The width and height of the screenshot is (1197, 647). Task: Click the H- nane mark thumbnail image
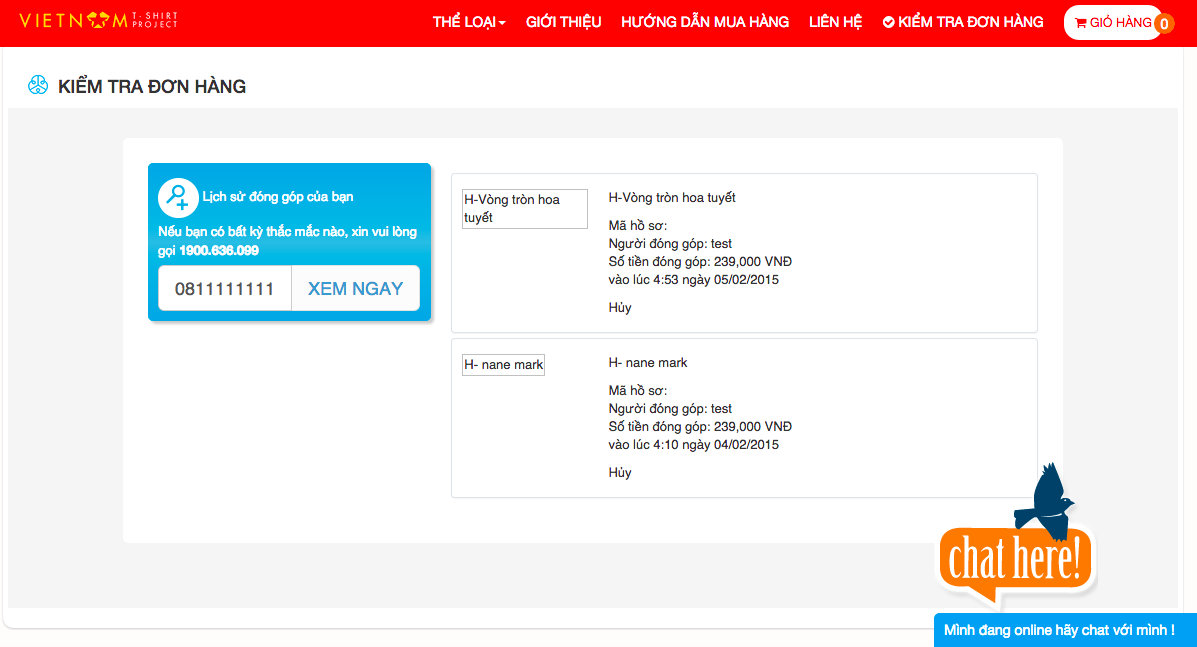click(503, 365)
